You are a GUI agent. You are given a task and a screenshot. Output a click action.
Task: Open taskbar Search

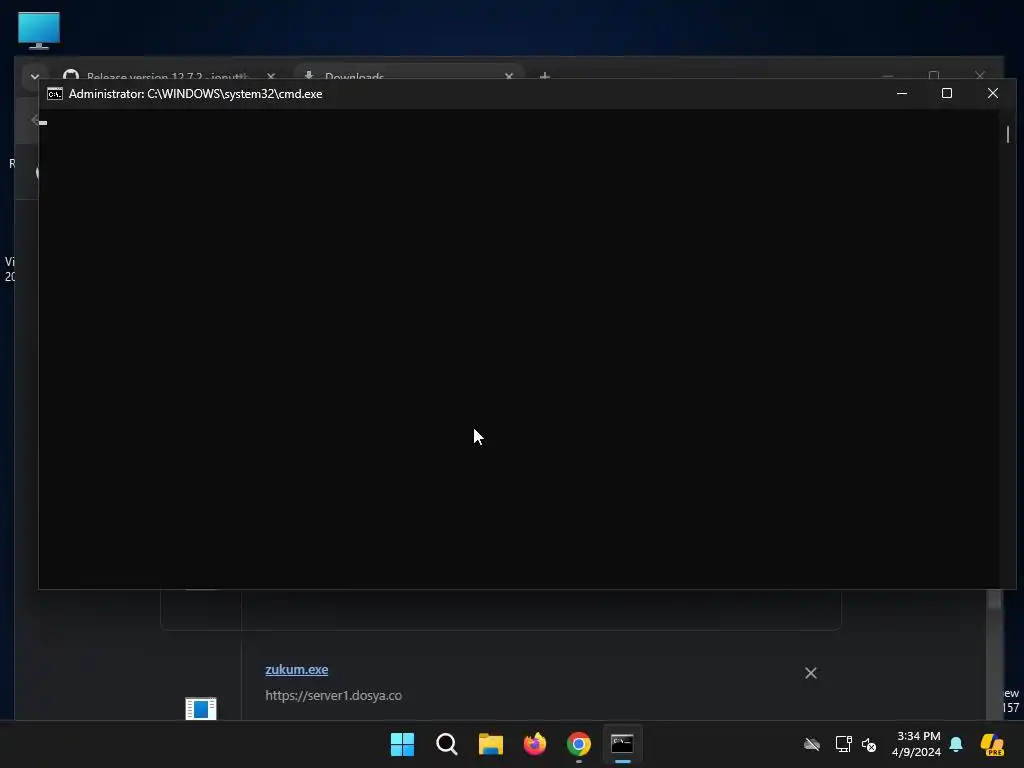tap(447, 744)
